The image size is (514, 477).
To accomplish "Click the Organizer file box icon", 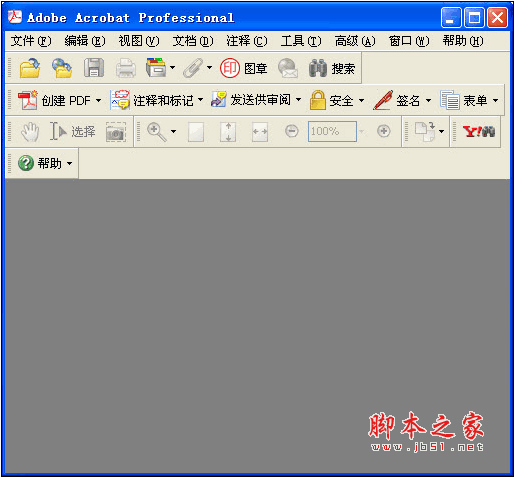I will click(156, 67).
